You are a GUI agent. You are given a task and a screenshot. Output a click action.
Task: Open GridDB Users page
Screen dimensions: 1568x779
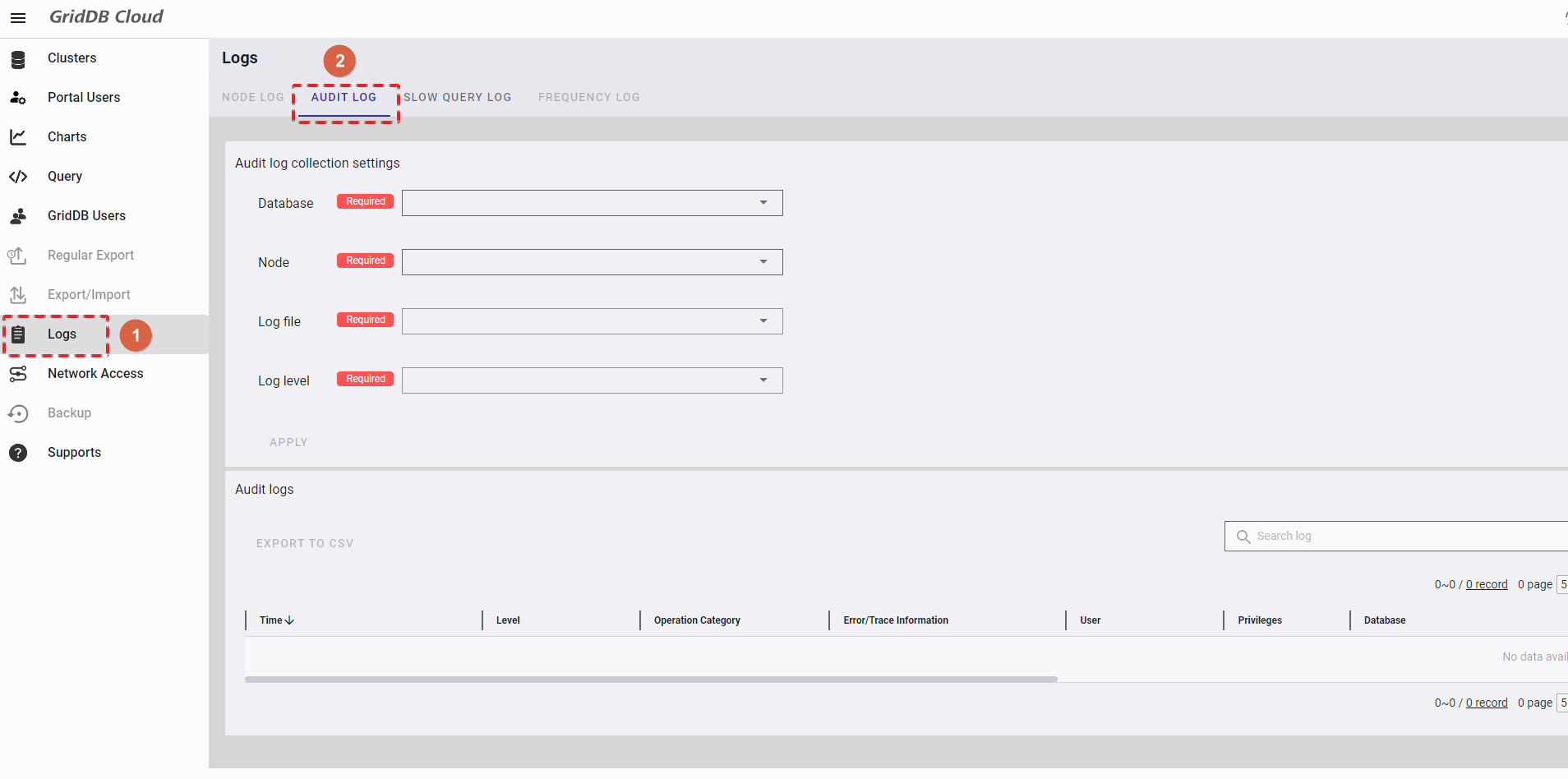(86, 216)
